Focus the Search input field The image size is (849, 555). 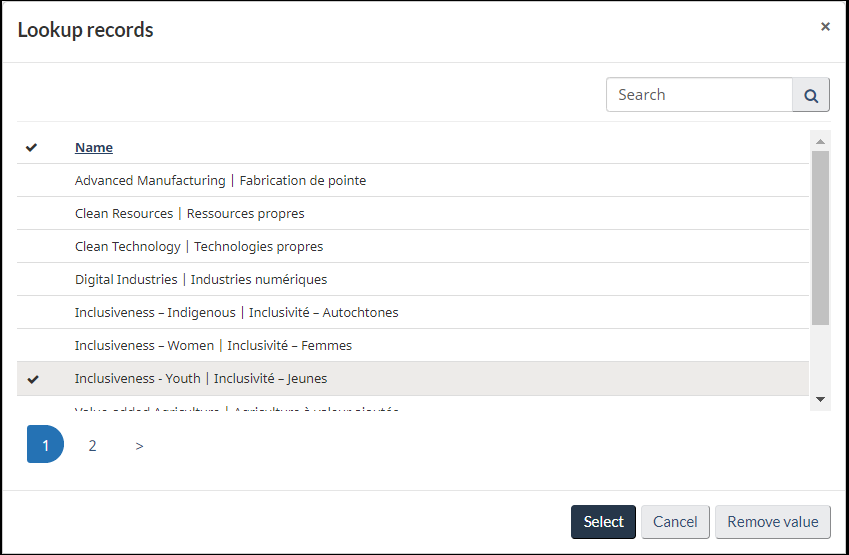(699, 95)
